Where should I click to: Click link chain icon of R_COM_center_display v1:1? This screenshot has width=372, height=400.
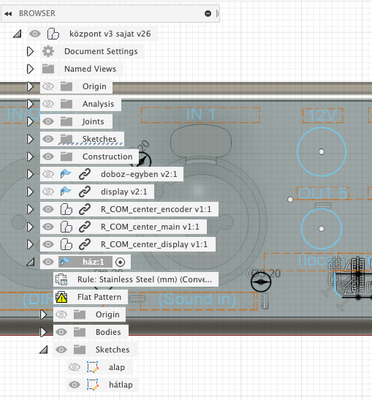tap(85, 245)
